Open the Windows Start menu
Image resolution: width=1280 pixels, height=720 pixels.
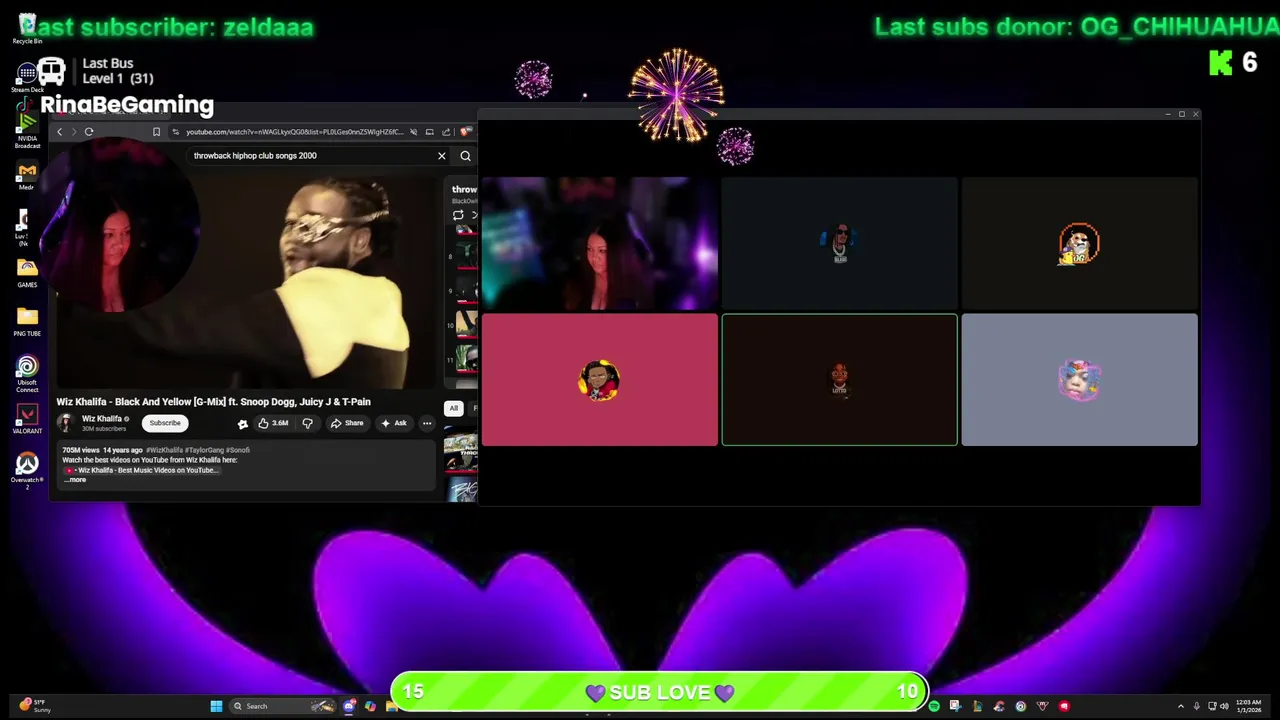pos(216,706)
